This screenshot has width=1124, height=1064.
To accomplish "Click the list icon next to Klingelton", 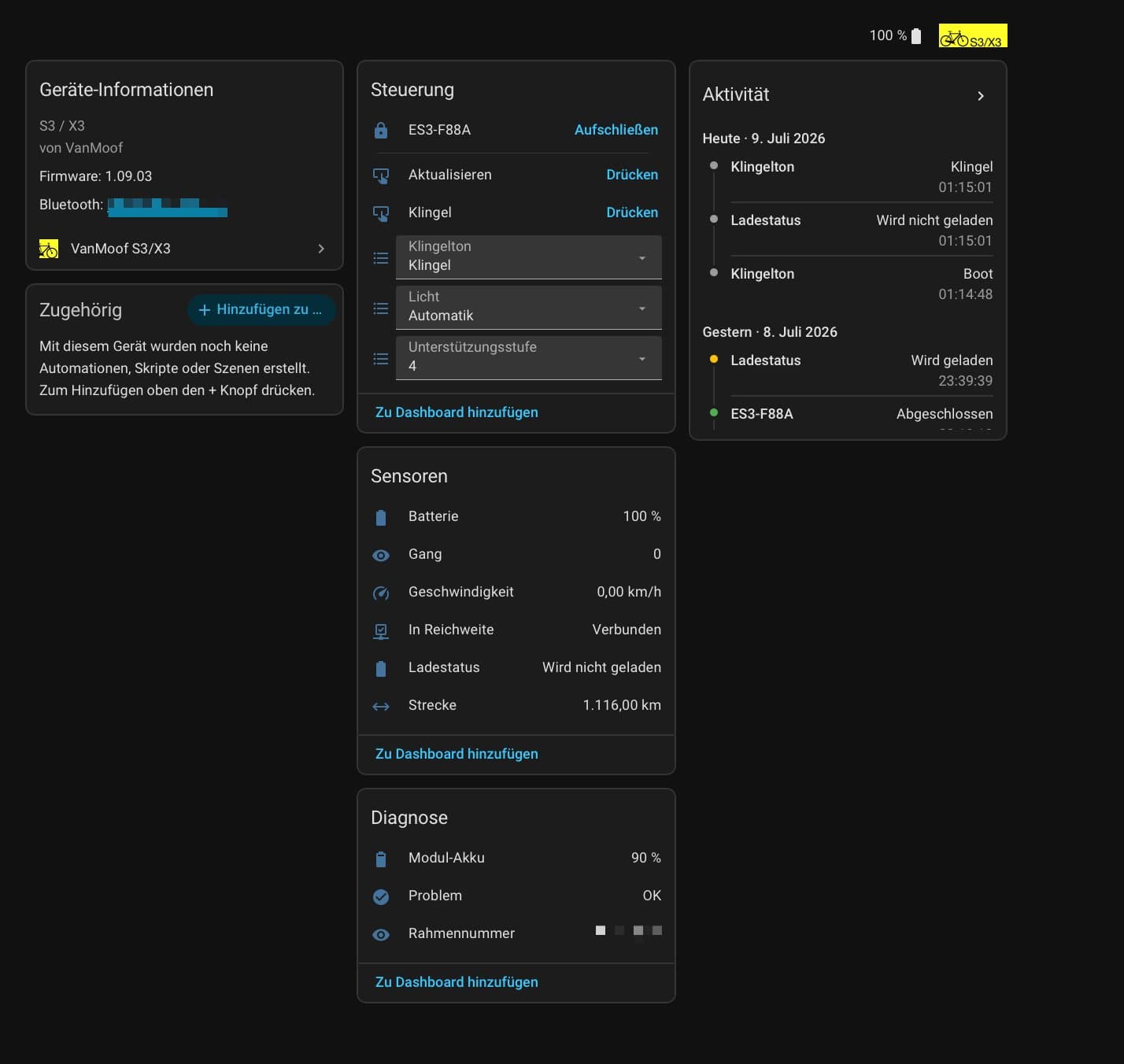I will pyautogui.click(x=381, y=258).
